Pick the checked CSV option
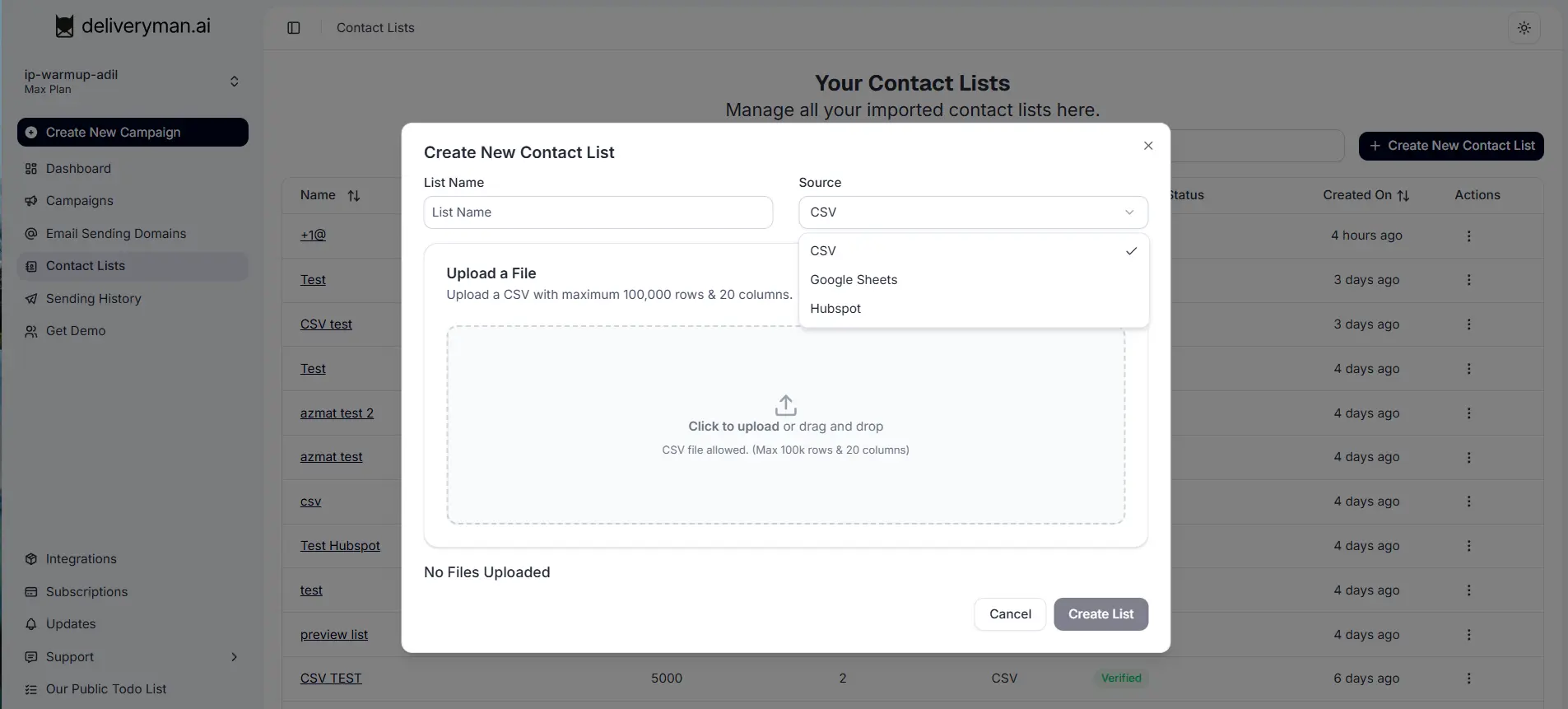This screenshot has height=709, width=1568. (823, 251)
